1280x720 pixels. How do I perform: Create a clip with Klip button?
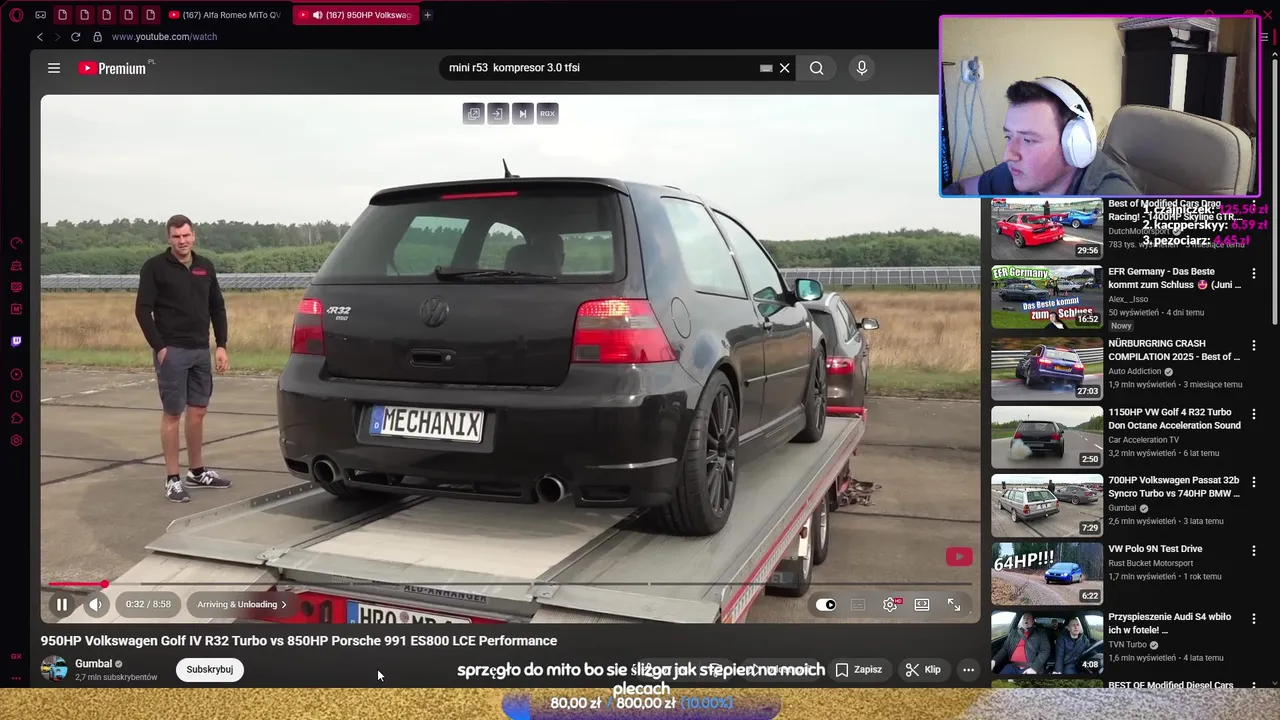pyautogui.click(x=923, y=669)
